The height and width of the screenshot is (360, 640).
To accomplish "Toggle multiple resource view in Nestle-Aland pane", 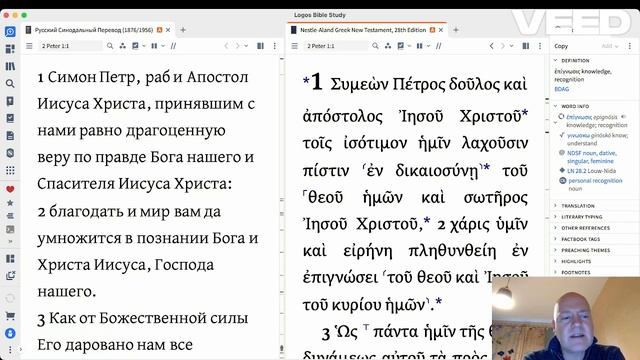I will 526,46.
